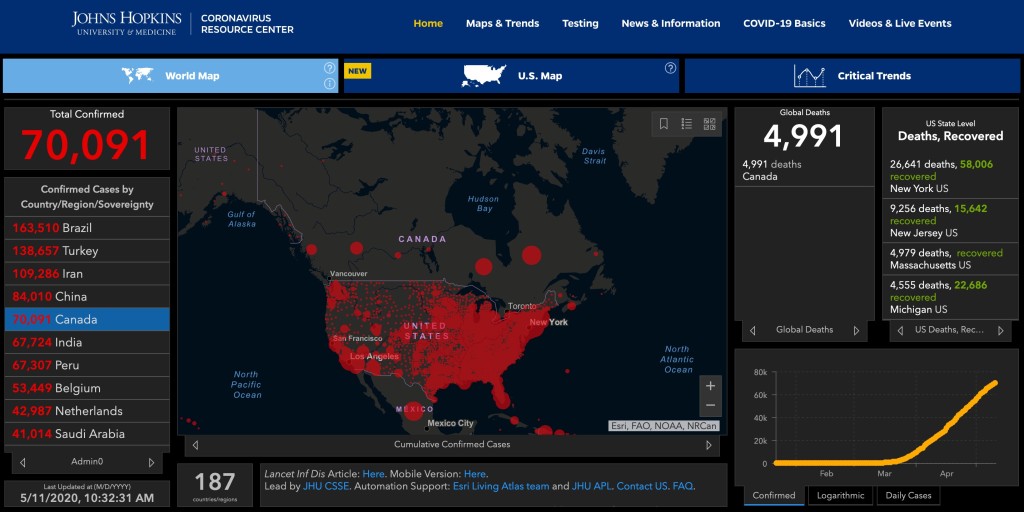
Task: Click the Massachusetts US deaths entry
Action: [x=950, y=259]
